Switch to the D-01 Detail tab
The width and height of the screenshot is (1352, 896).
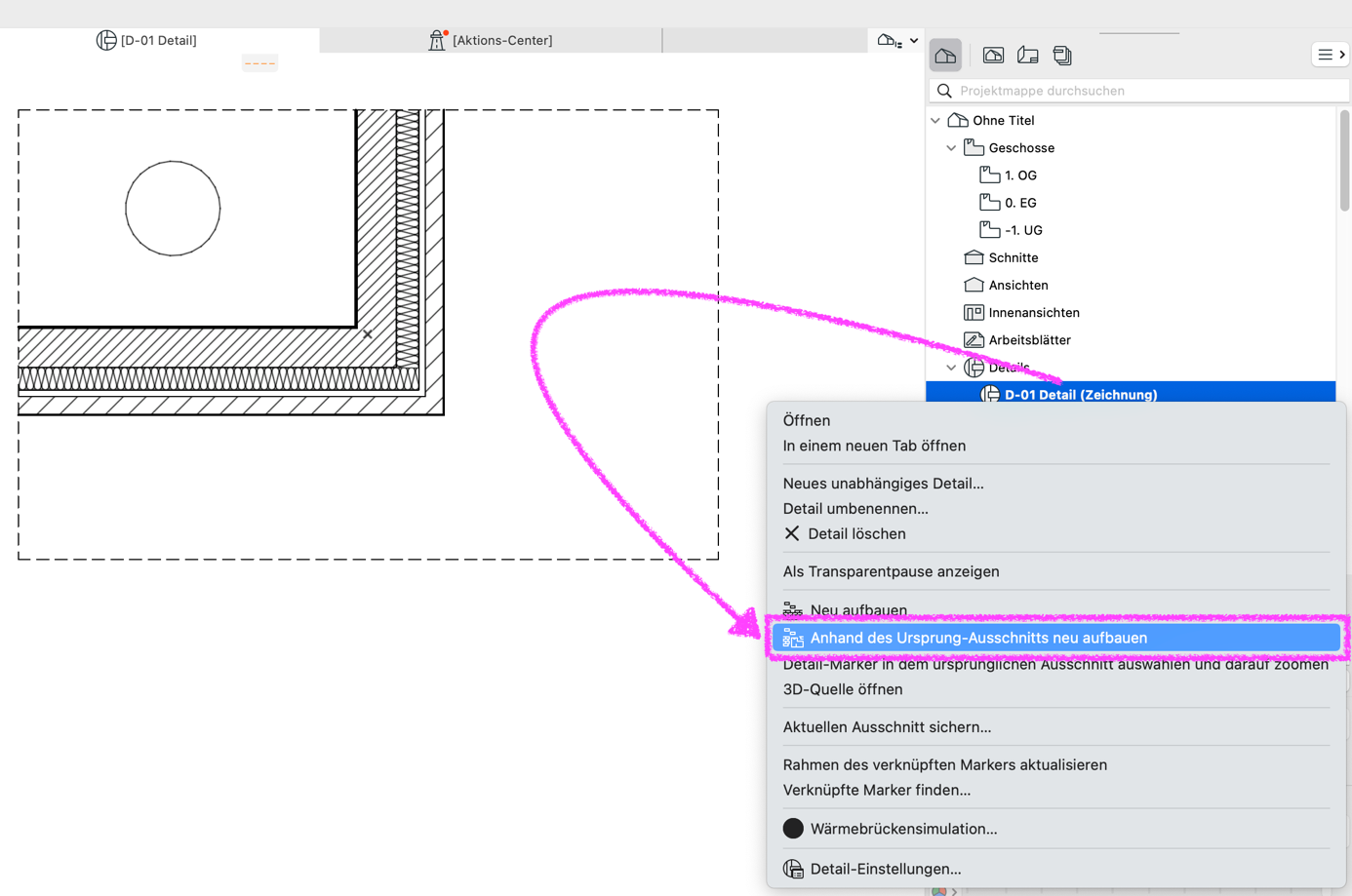[x=159, y=40]
